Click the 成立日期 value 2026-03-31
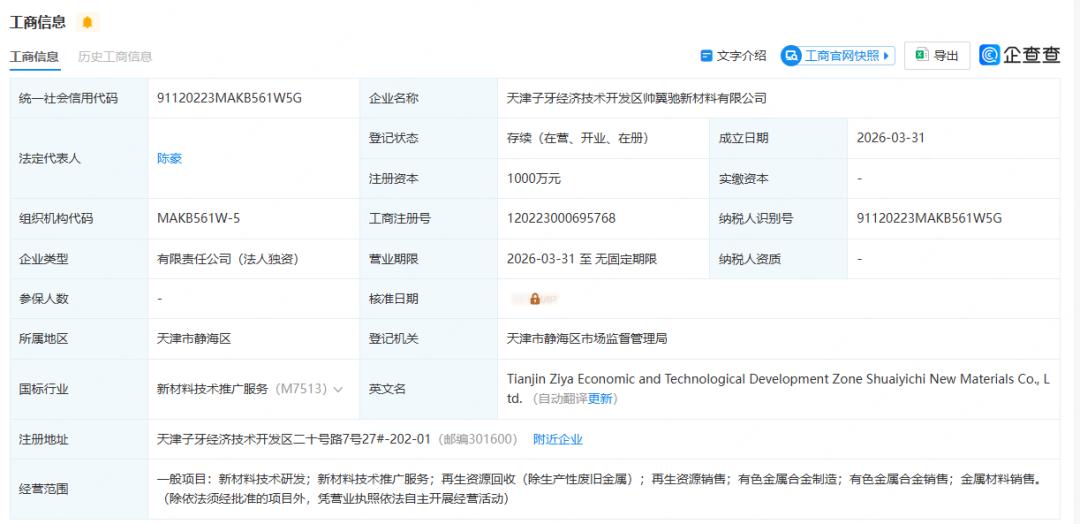 [x=891, y=138]
